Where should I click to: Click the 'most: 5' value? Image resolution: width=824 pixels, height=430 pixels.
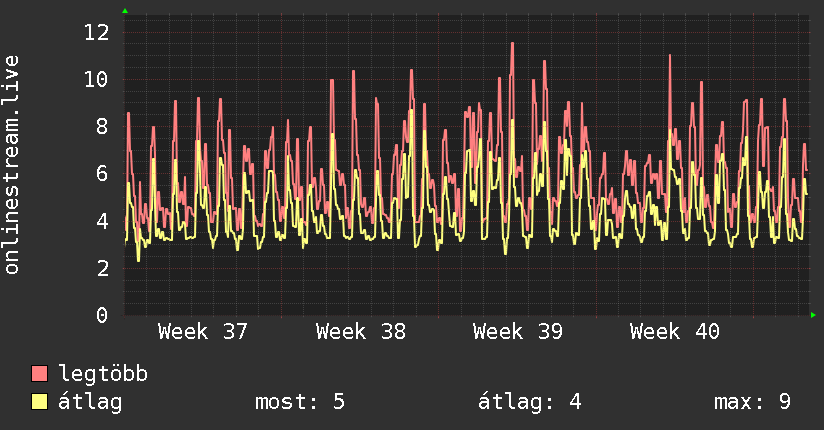coord(300,402)
